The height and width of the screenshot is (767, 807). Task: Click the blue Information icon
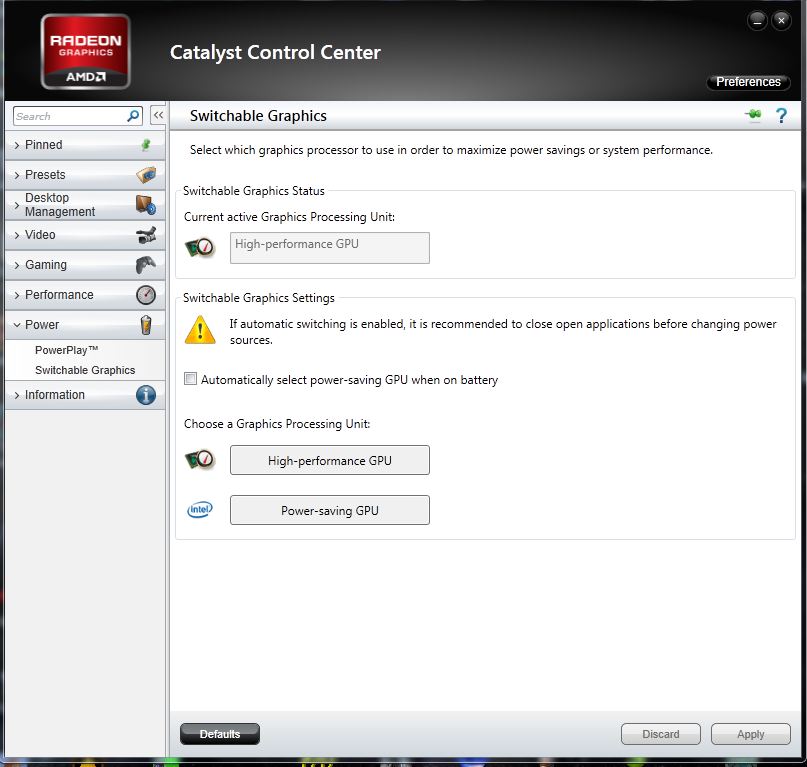pyautogui.click(x=146, y=395)
